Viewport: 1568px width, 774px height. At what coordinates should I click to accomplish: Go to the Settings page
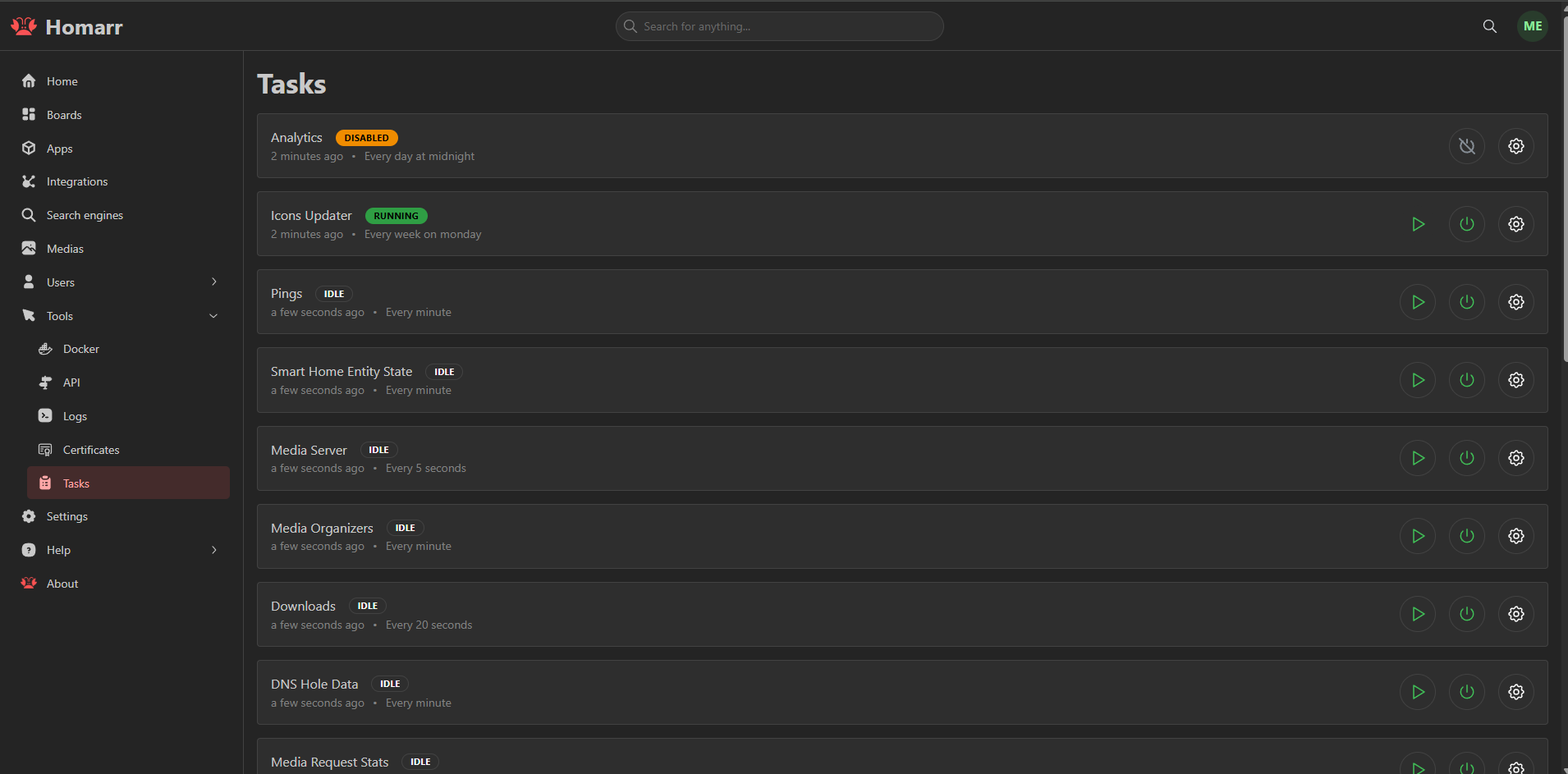[x=66, y=515]
